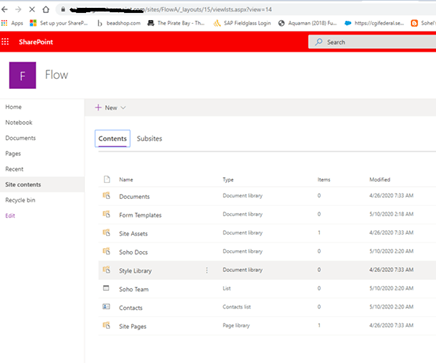Open the Style Library
436x363 pixels.
(x=135, y=271)
